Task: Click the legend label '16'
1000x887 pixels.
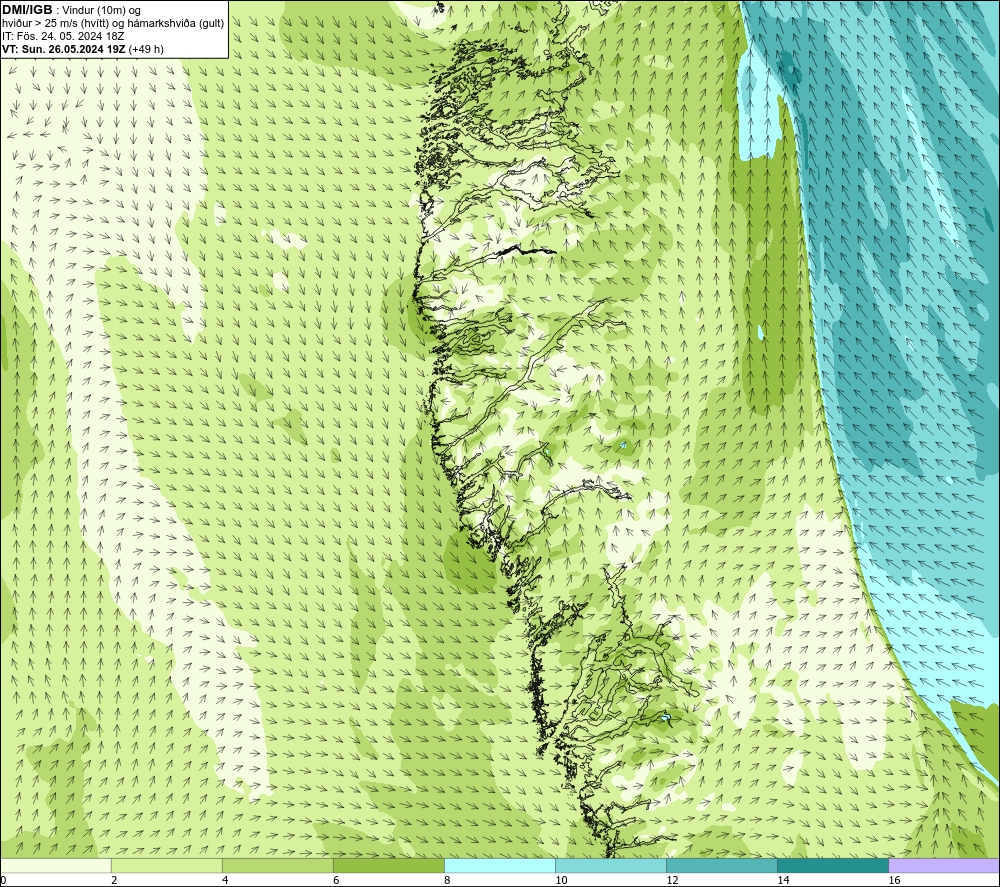Action: [x=894, y=880]
